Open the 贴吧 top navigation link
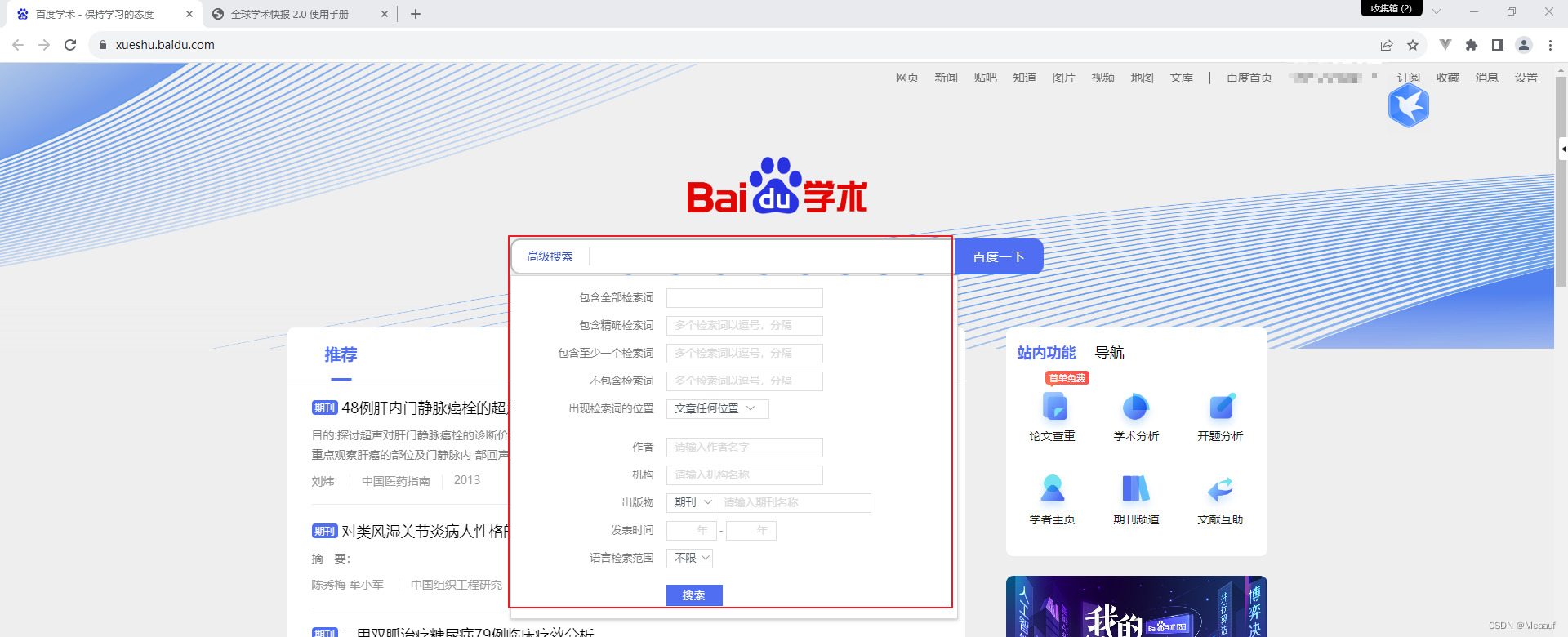Image resolution: width=1568 pixels, height=637 pixels. point(985,78)
